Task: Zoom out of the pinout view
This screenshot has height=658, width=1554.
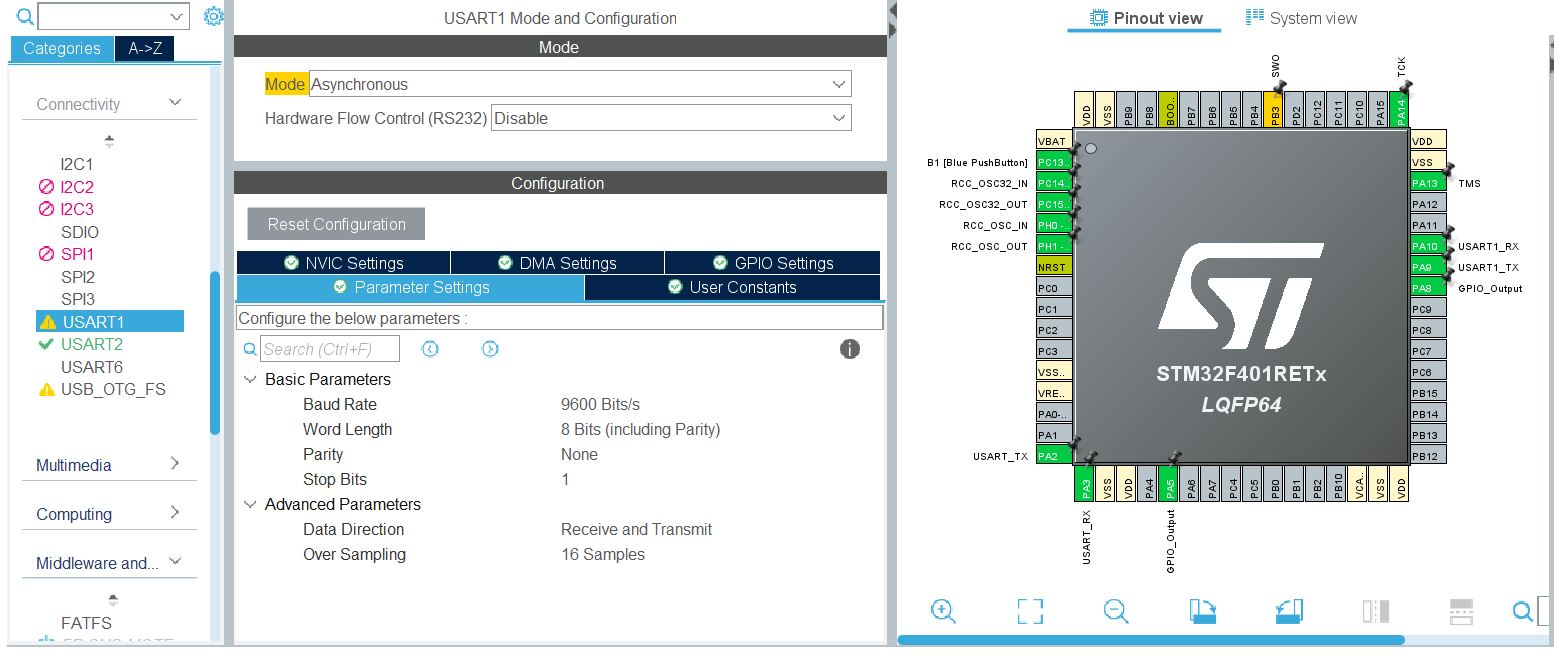Action: [1115, 610]
